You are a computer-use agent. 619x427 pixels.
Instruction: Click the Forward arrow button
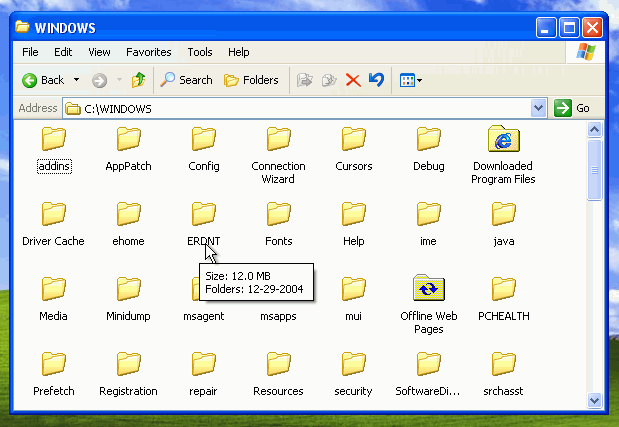point(99,81)
